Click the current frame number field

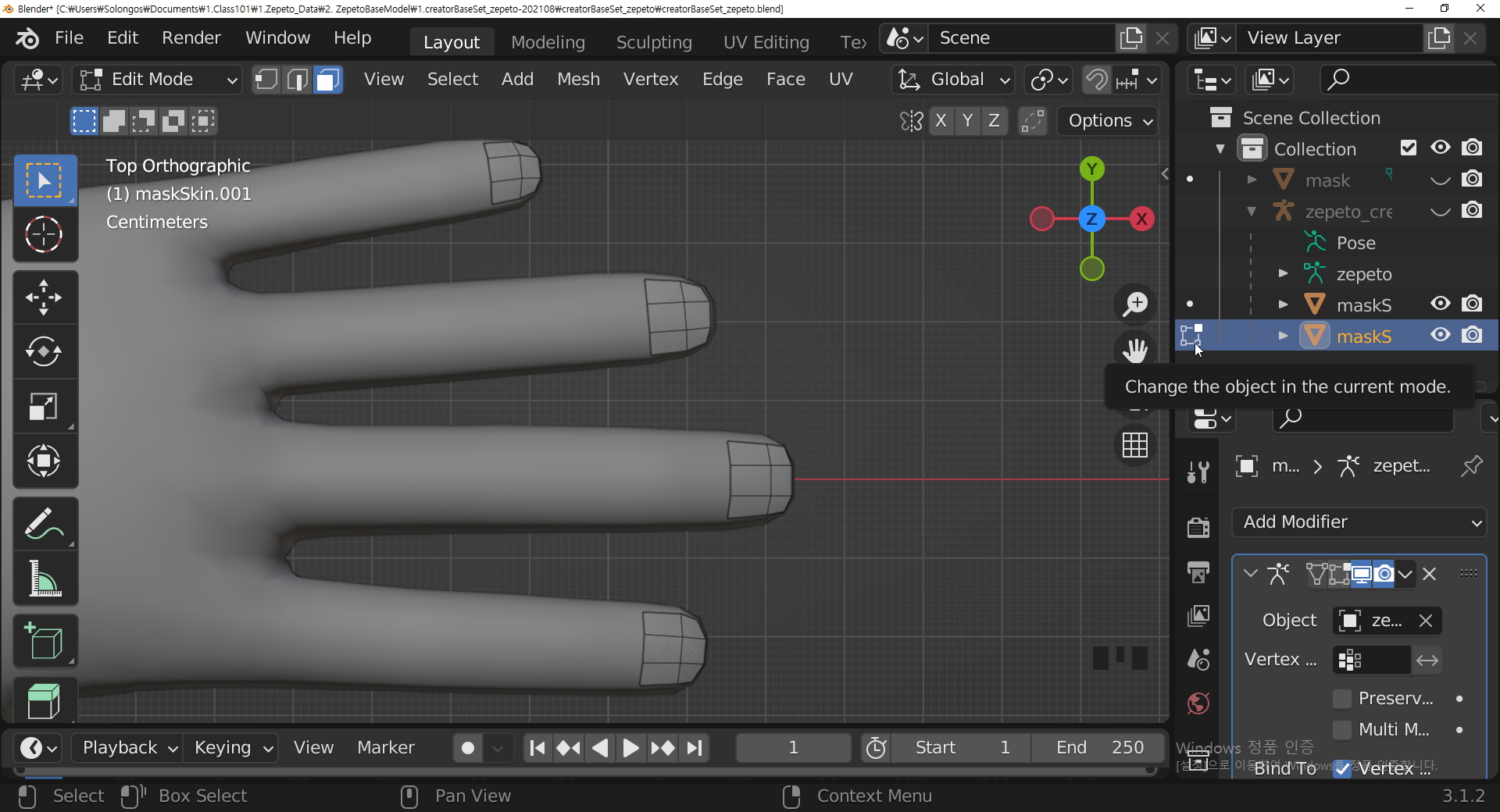point(793,748)
